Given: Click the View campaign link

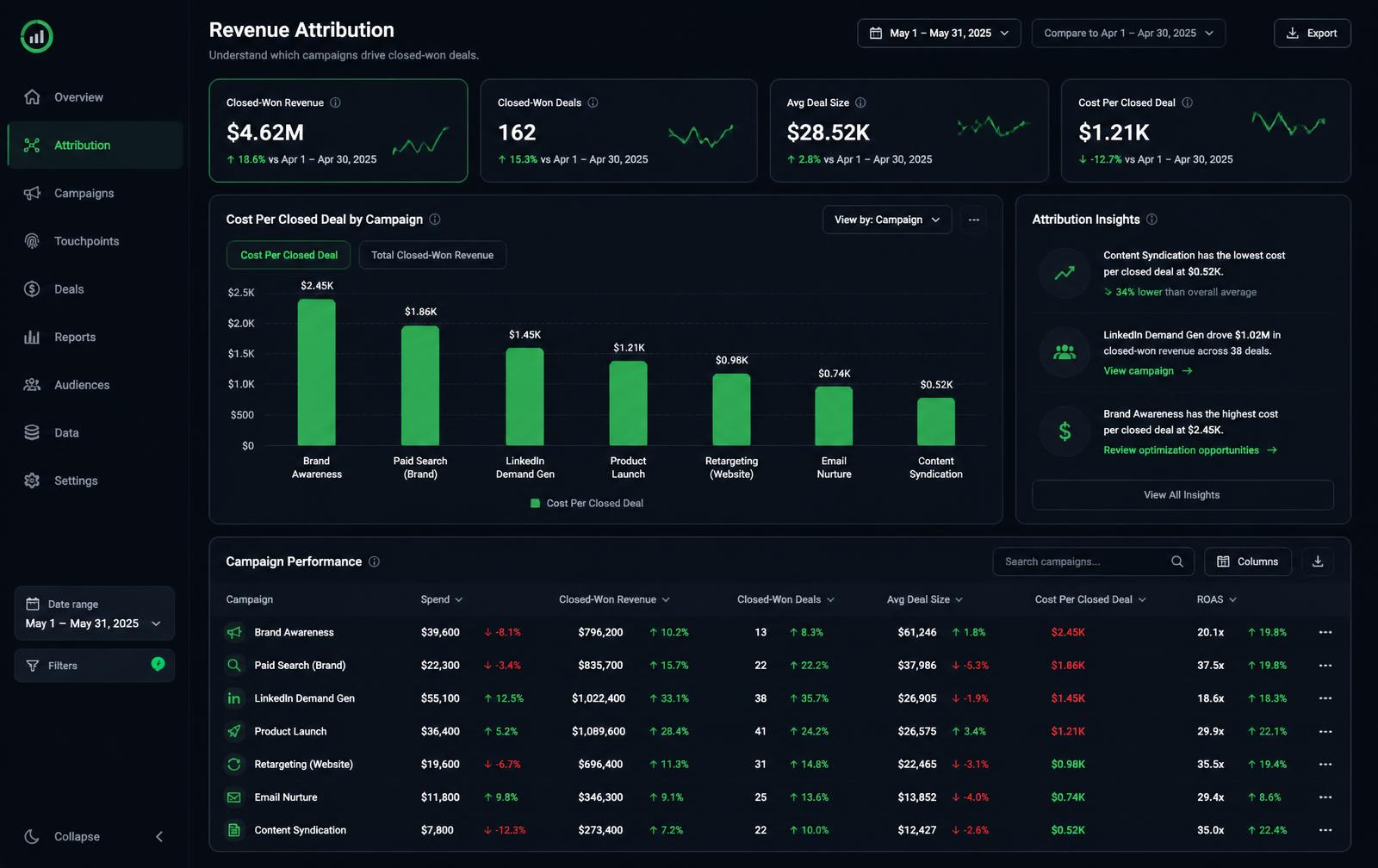Looking at the screenshot, I should [1148, 371].
